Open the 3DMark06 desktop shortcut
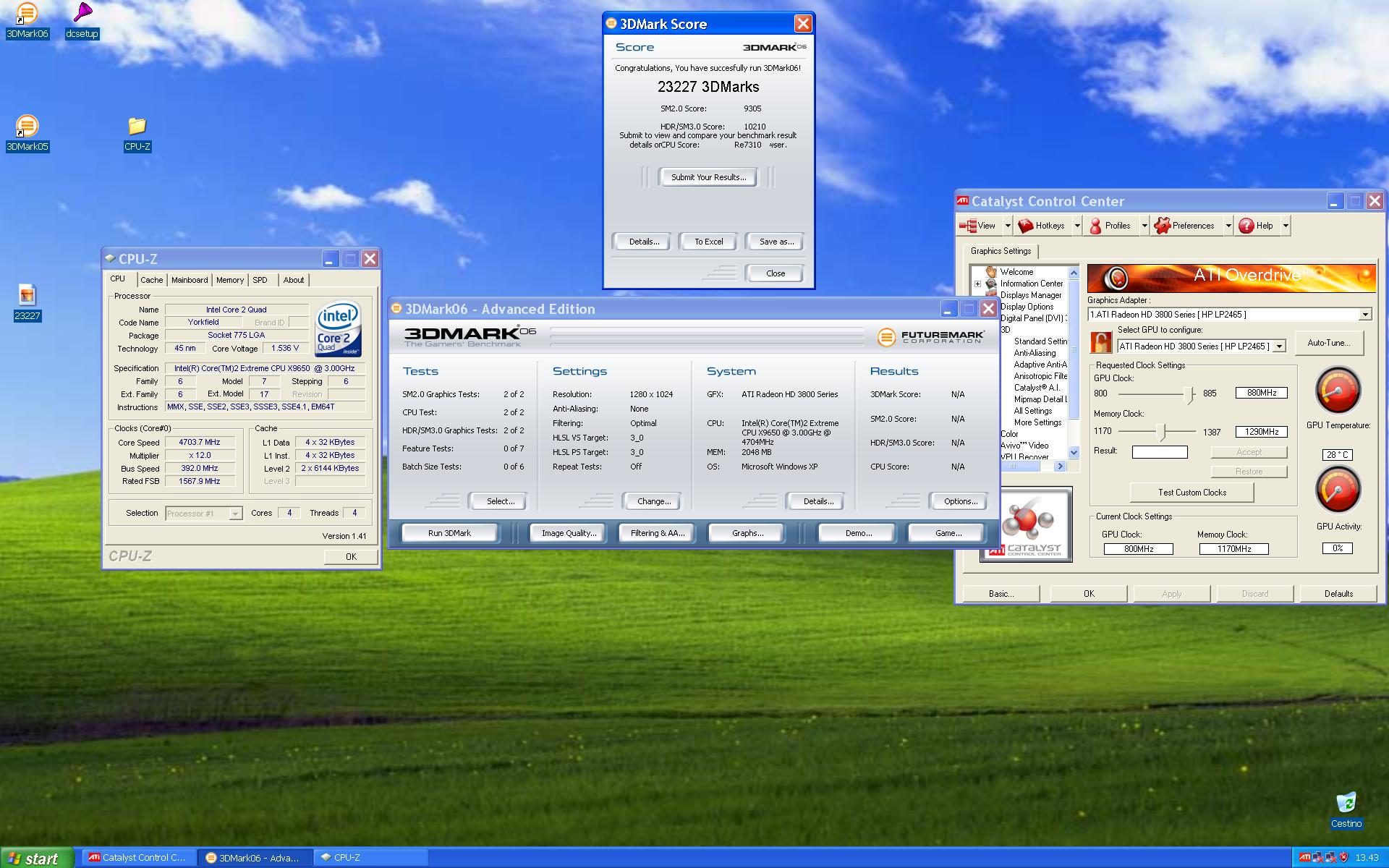The width and height of the screenshot is (1389, 868). pos(27,21)
